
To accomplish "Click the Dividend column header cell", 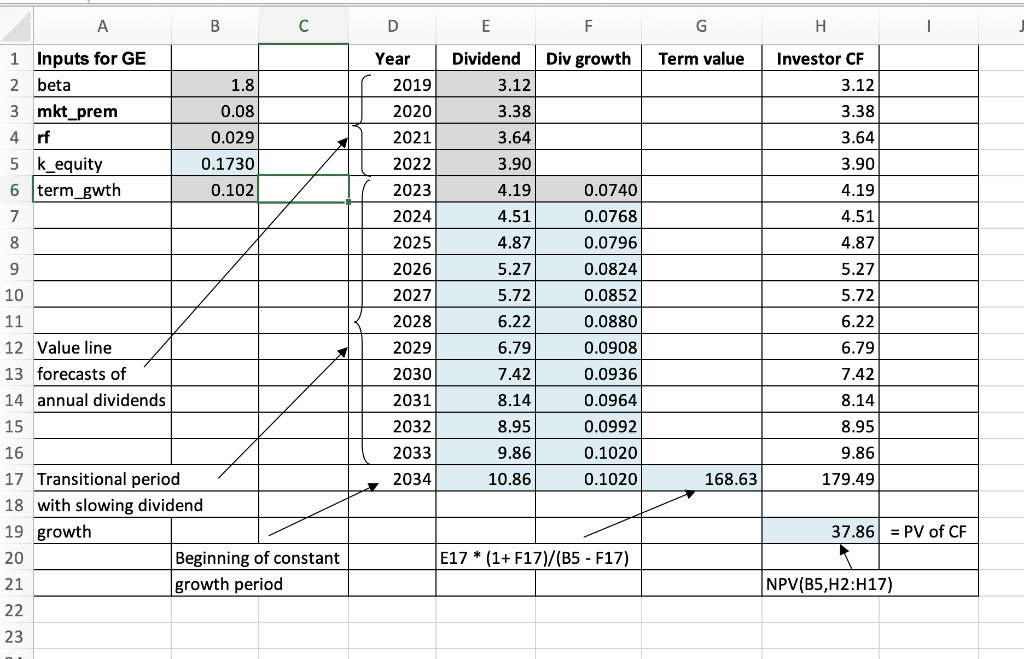I will coord(485,58).
